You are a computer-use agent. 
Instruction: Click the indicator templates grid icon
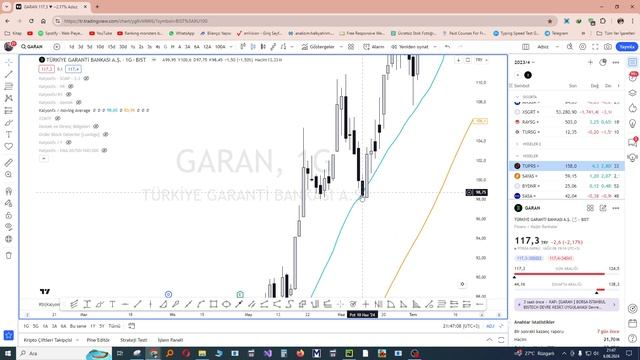coord(351,47)
